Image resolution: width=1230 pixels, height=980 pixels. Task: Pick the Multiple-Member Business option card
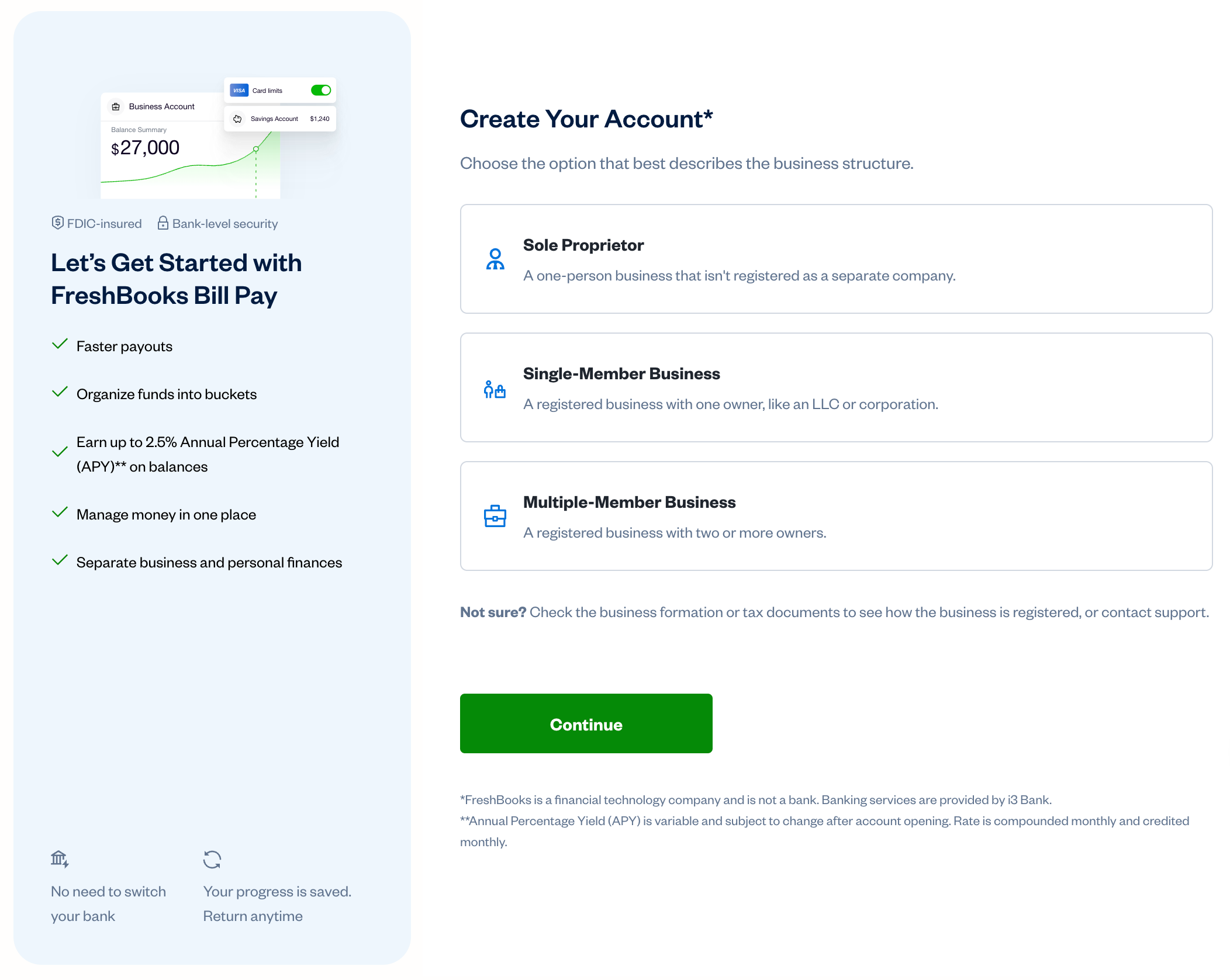(836, 516)
